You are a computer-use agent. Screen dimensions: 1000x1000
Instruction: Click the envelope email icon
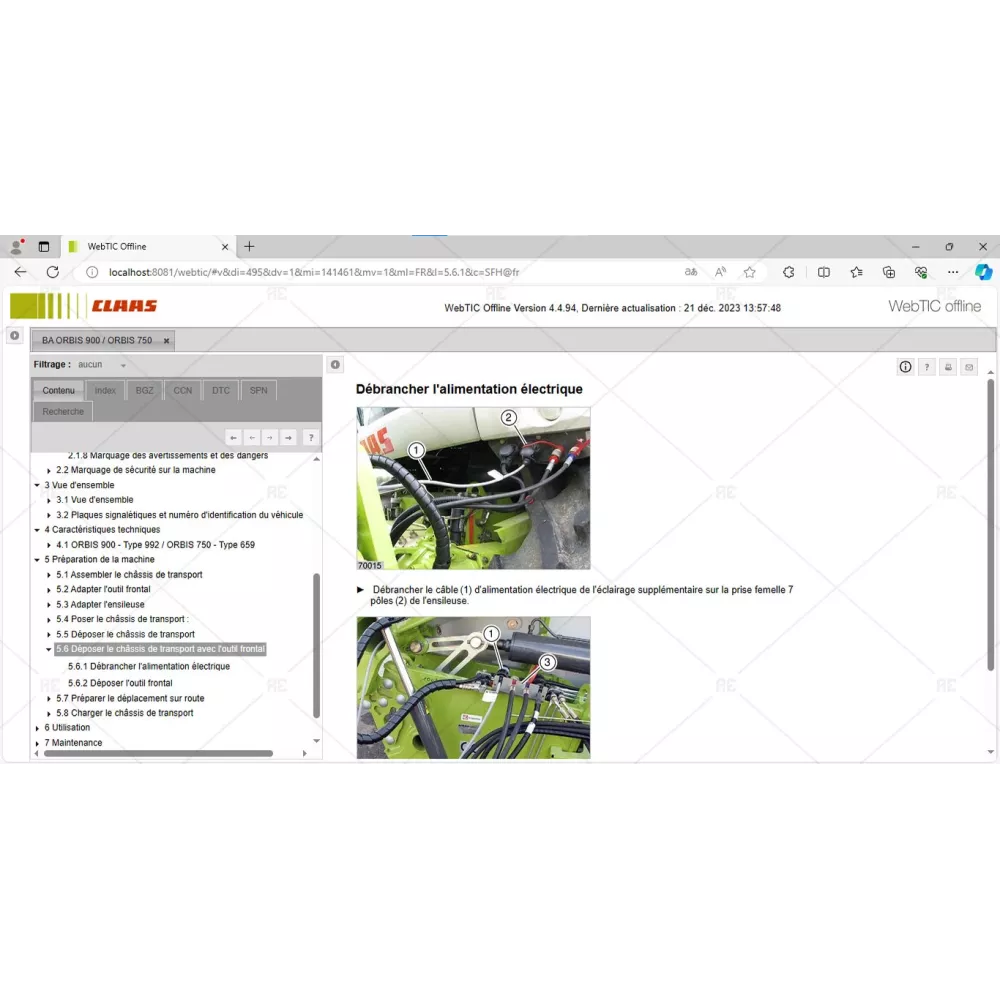point(968,367)
